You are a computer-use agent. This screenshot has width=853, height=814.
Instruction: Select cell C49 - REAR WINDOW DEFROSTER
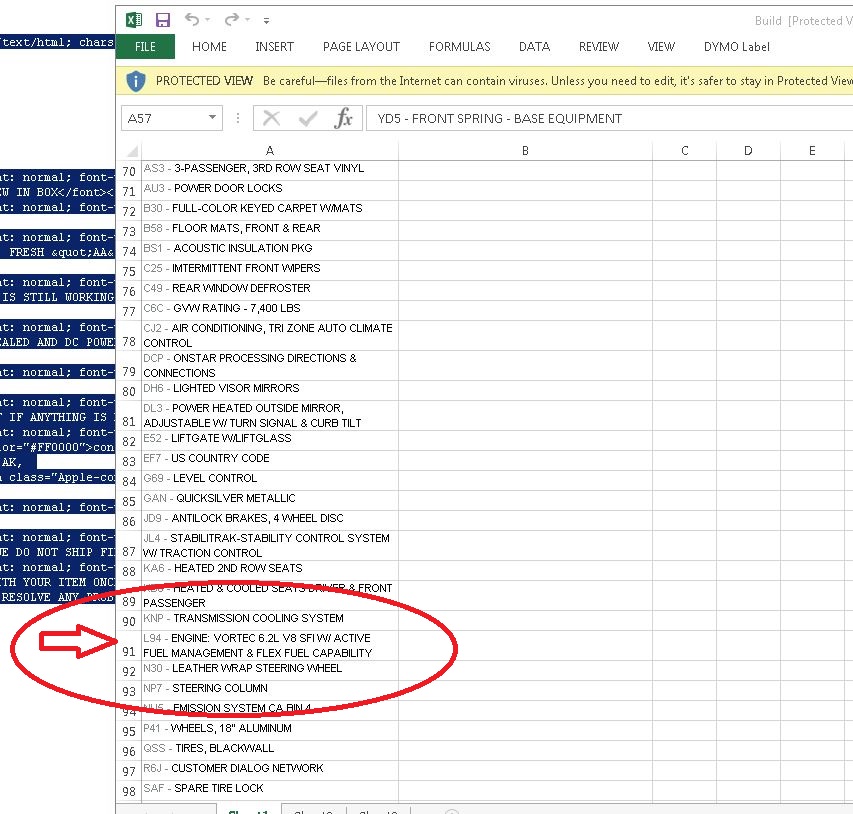click(270, 291)
